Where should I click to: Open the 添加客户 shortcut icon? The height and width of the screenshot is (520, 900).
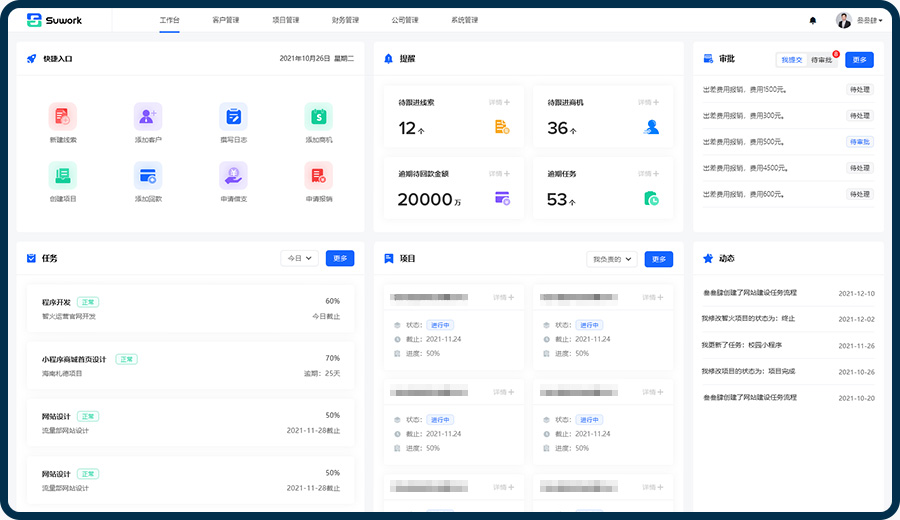pyautogui.click(x=148, y=116)
